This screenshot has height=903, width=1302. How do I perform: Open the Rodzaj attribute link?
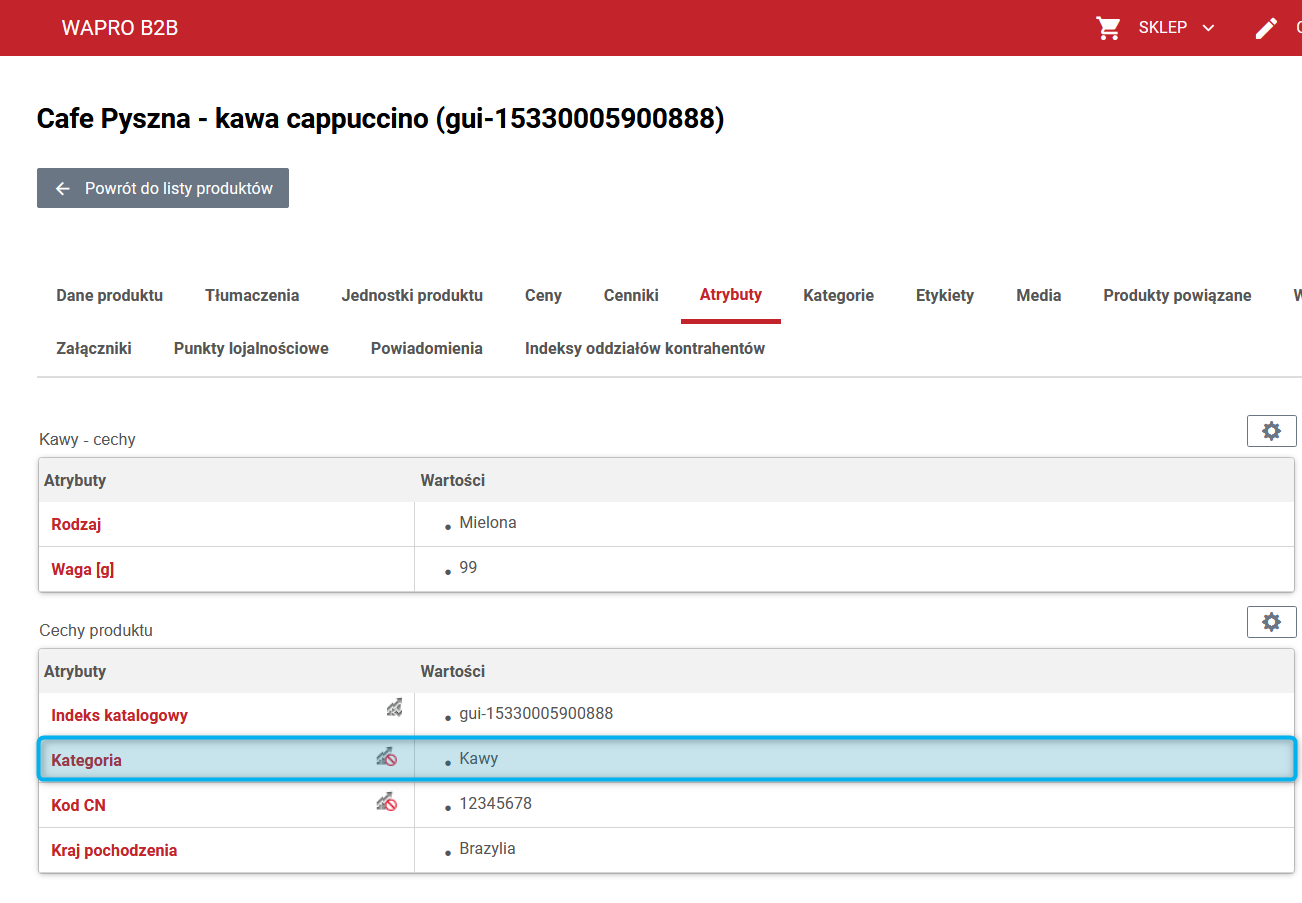[x=76, y=524]
